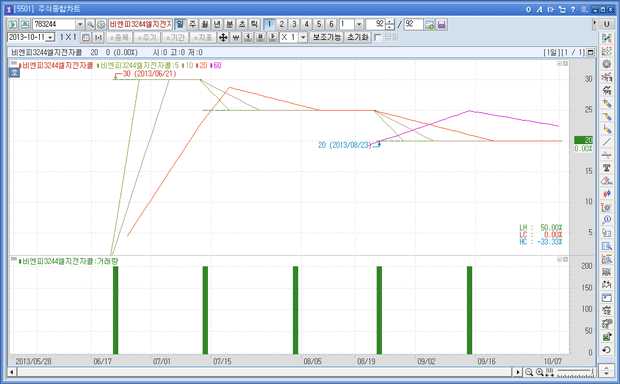This screenshot has height=384, width=620.
Task: Select the 일 daily period toggle
Action: pyautogui.click(x=180, y=25)
